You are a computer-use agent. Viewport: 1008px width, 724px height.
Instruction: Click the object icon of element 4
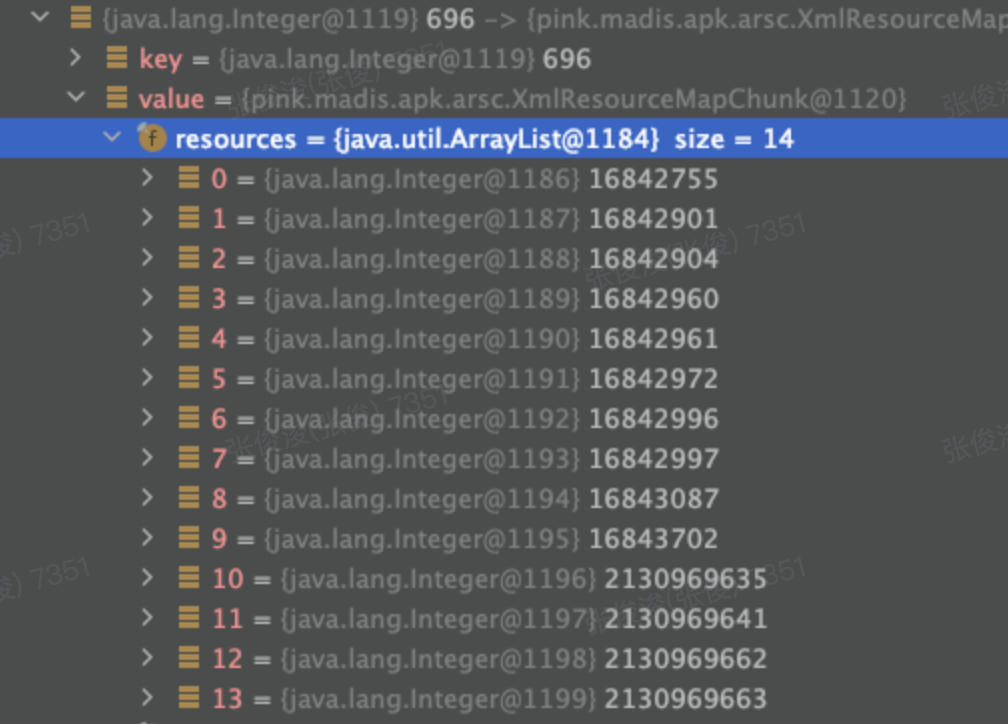[188, 338]
